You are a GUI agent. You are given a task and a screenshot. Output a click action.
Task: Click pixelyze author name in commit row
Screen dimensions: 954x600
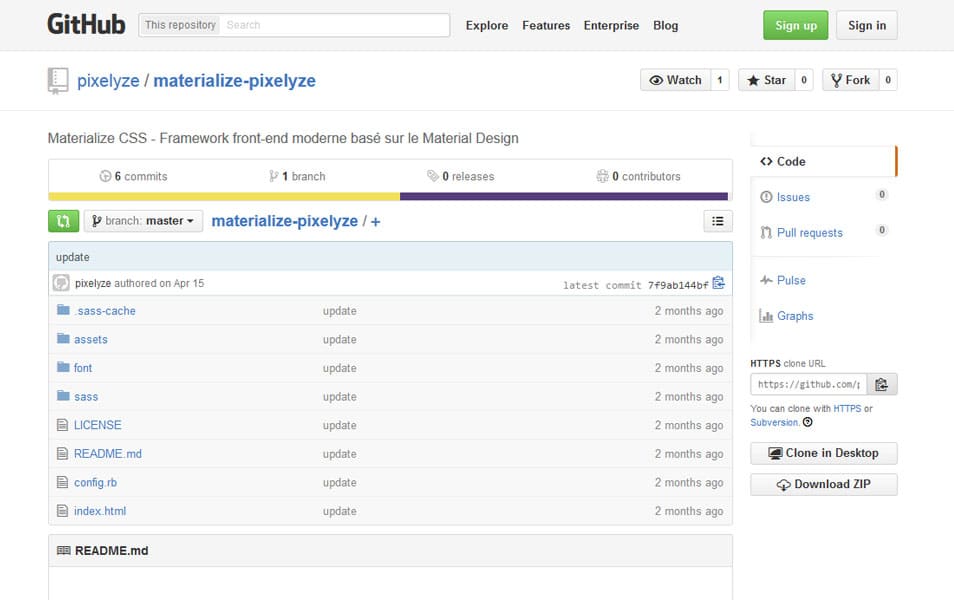pos(93,283)
